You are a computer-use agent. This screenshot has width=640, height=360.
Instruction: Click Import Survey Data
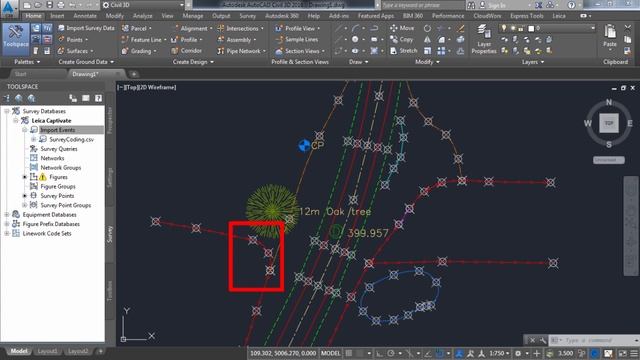coord(86,28)
